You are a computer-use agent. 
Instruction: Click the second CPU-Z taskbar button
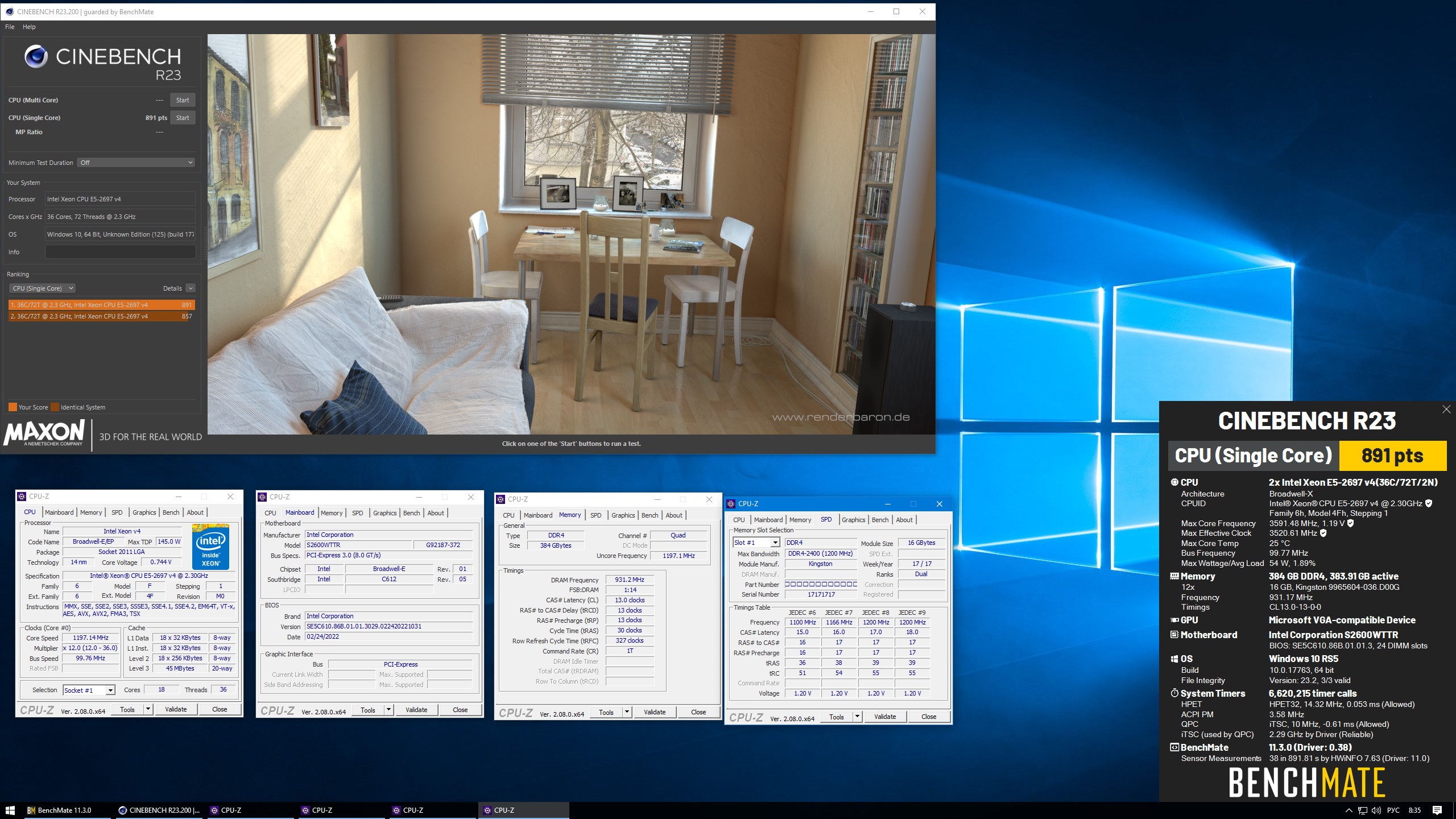pyautogui.click(x=341, y=810)
